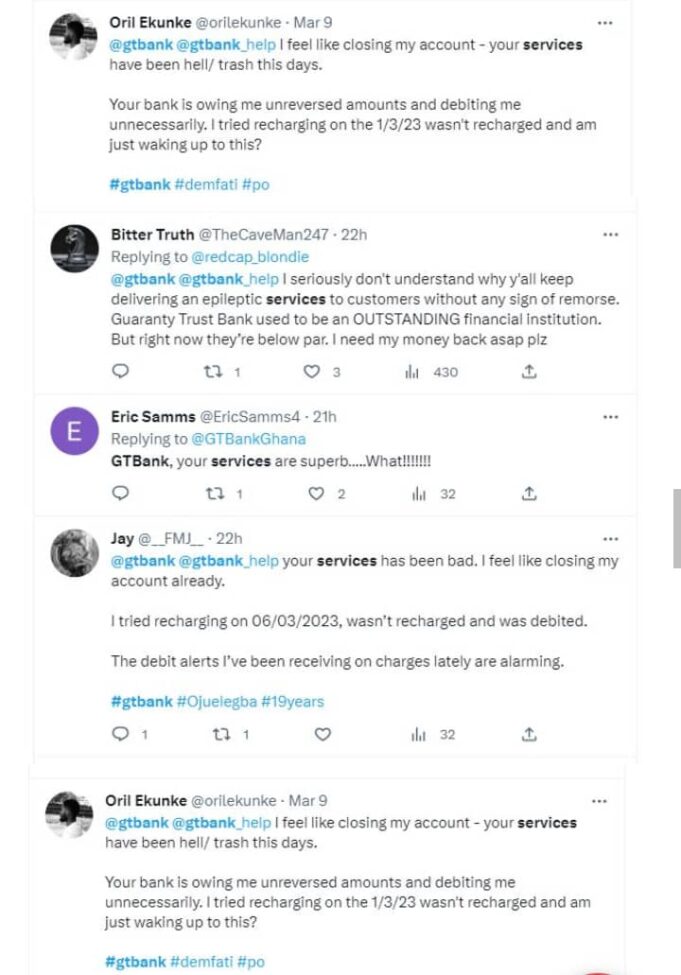Reply to Bitter Truth's tweet

pyautogui.click(x=120, y=372)
